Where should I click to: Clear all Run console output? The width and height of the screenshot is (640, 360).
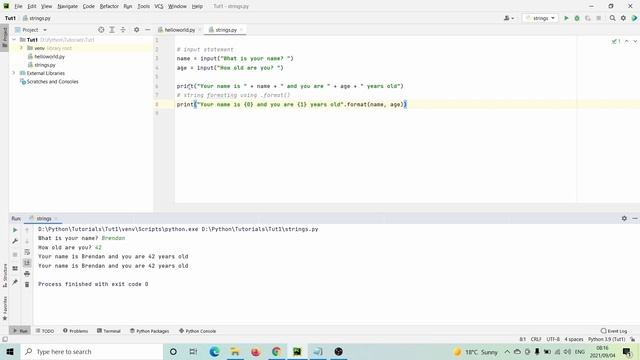27,284
